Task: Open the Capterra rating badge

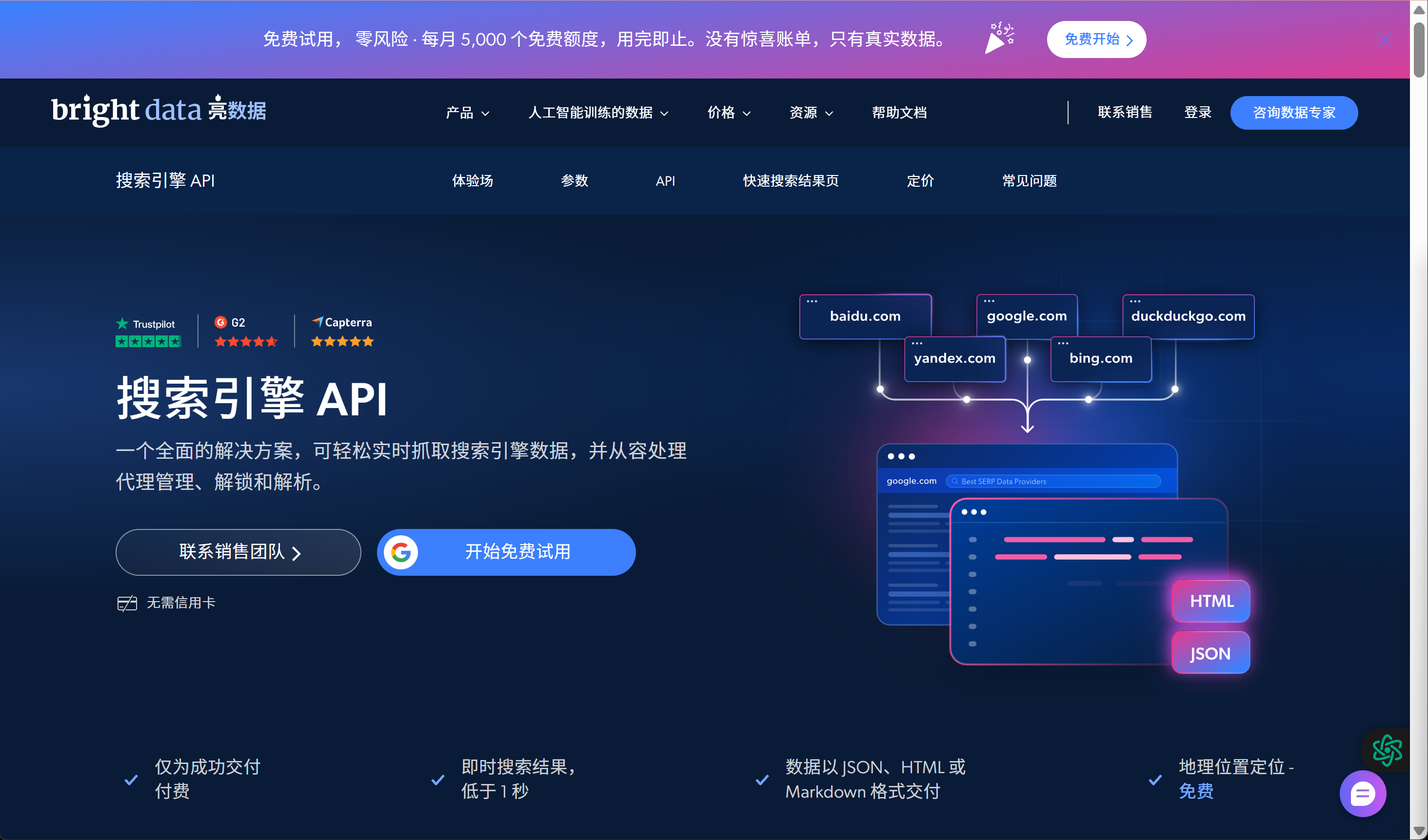Action: pos(342,332)
